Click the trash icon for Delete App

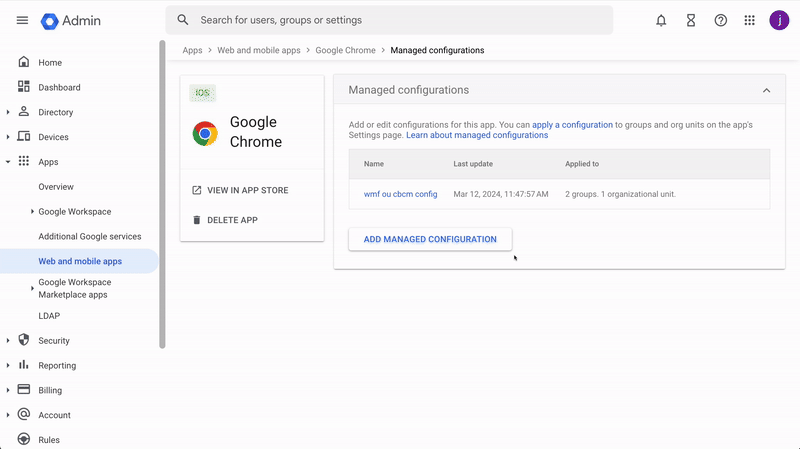click(196, 220)
